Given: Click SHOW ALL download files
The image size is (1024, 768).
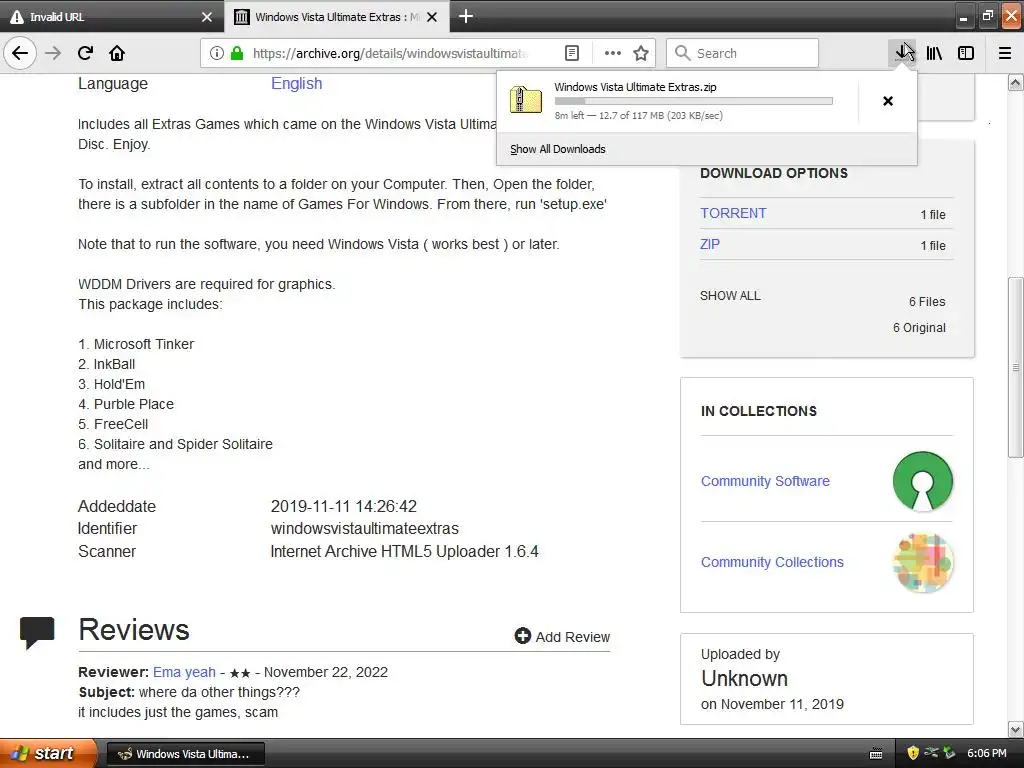Looking at the screenshot, I should [x=730, y=296].
